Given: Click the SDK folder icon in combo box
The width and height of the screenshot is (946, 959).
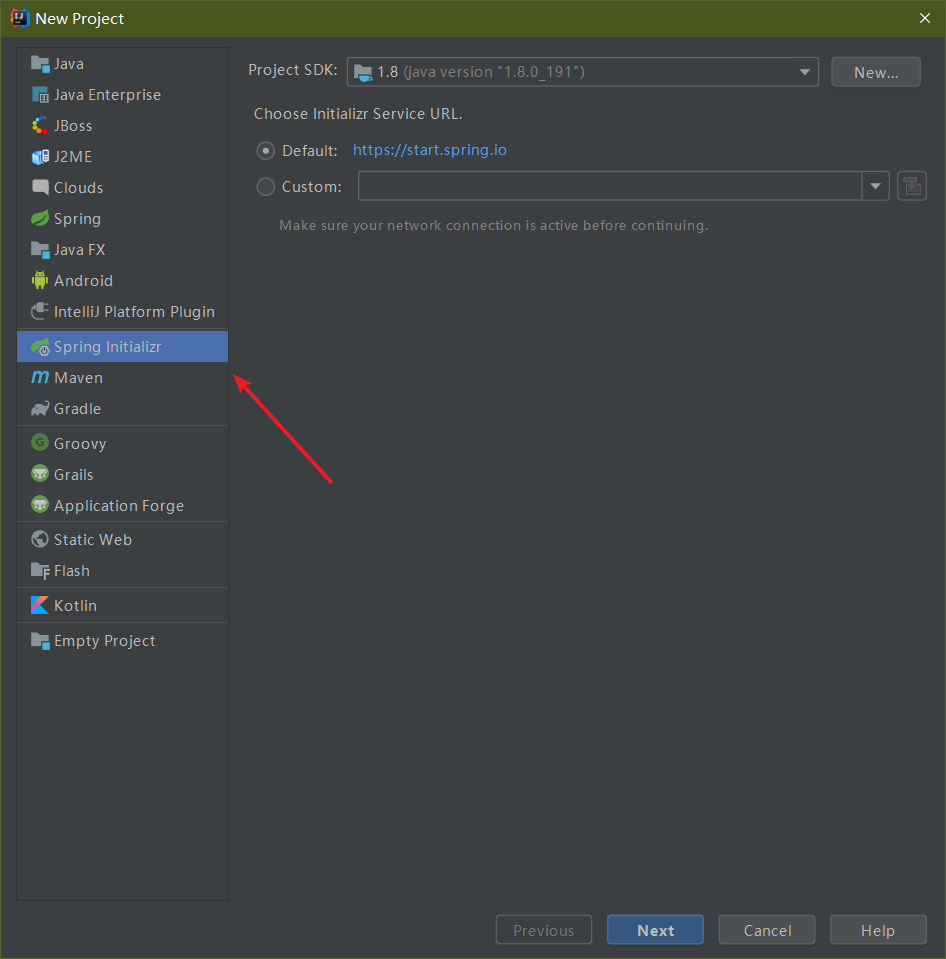Looking at the screenshot, I should tap(363, 73).
